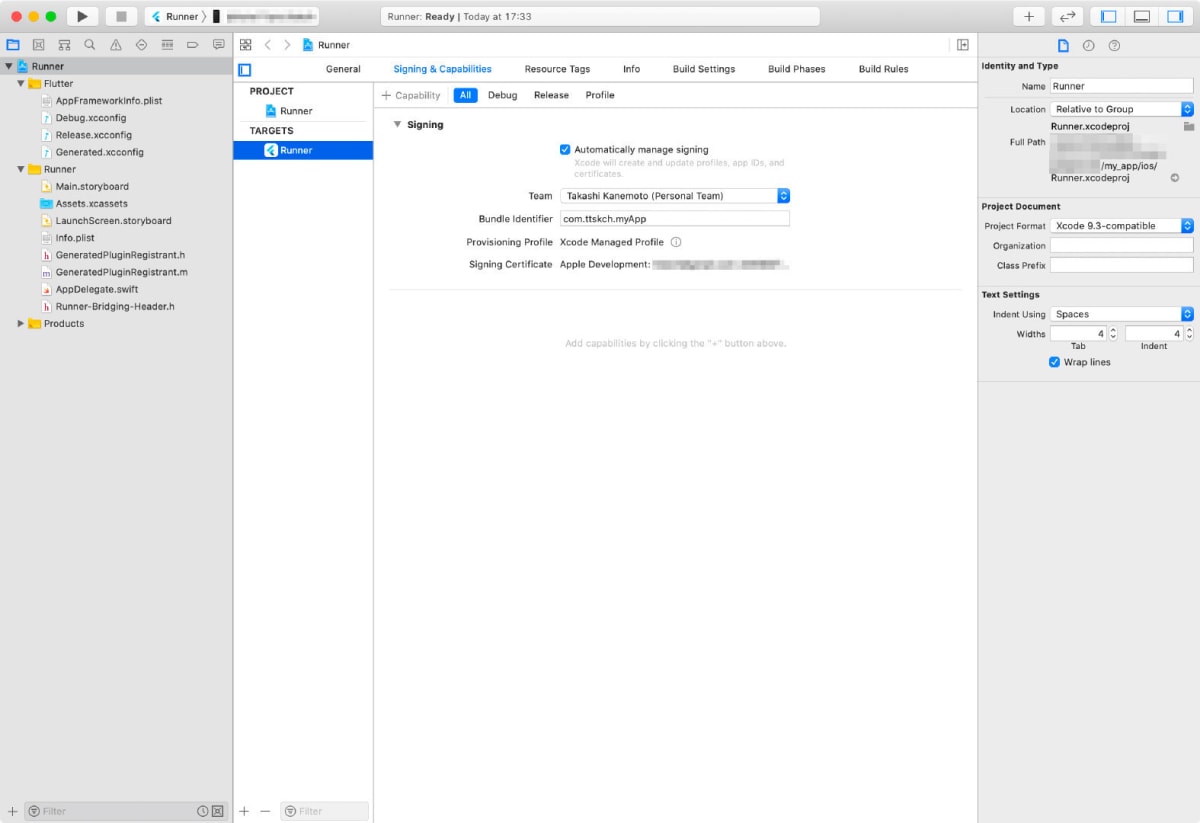Expand the Products group
The image size is (1200, 823).
coord(21,324)
